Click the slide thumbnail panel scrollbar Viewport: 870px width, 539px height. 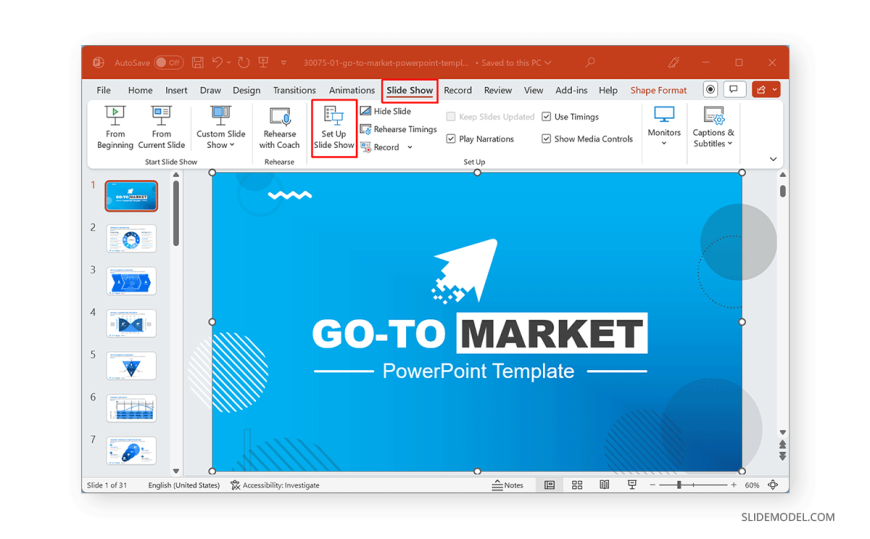176,214
